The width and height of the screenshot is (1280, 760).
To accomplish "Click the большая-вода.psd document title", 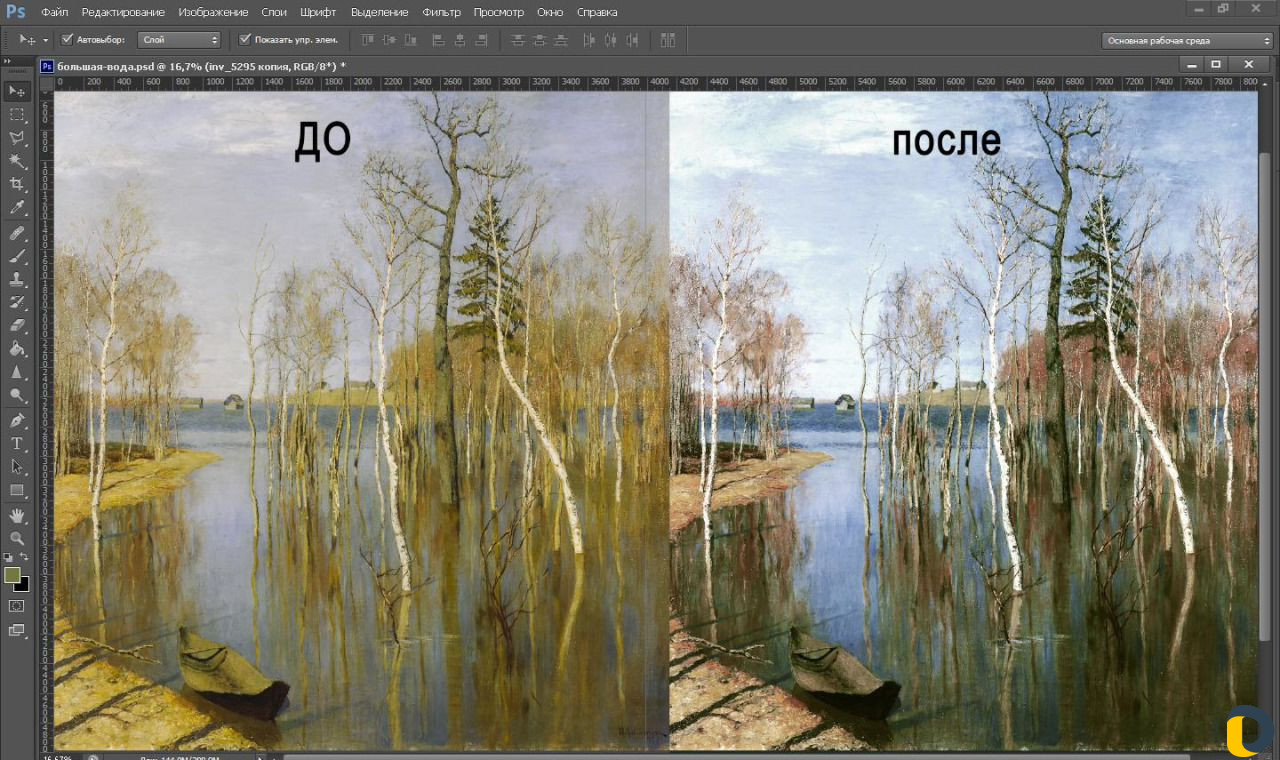I will 202,66.
